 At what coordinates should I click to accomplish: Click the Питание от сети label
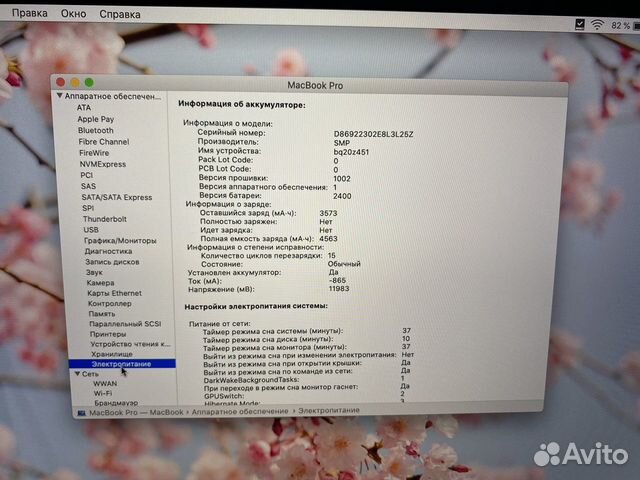coord(220,324)
